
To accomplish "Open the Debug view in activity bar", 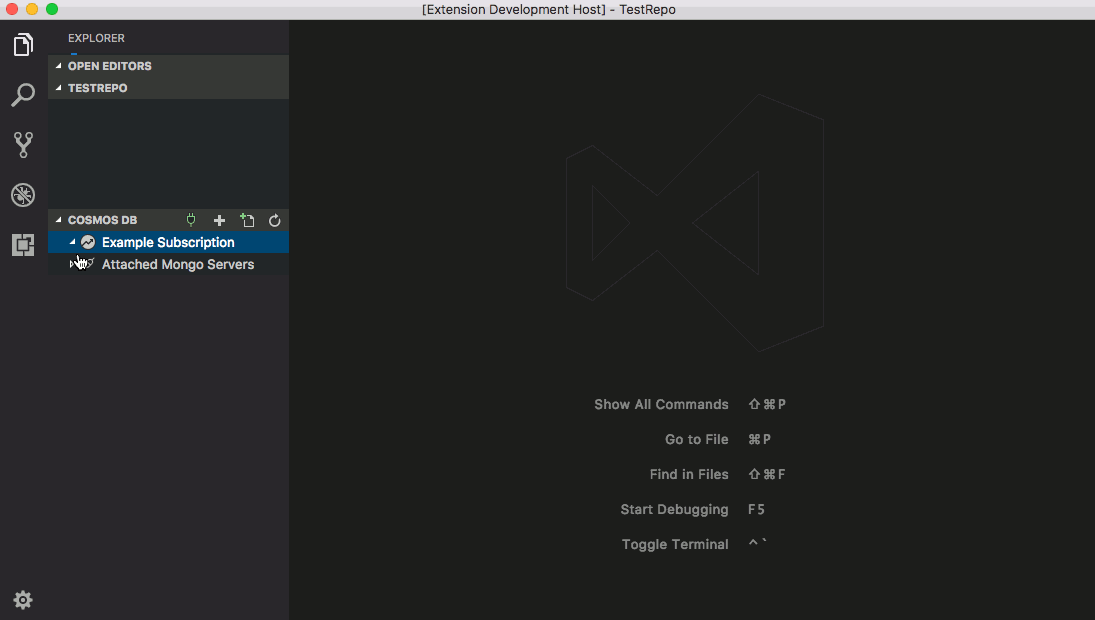I will (x=23, y=195).
